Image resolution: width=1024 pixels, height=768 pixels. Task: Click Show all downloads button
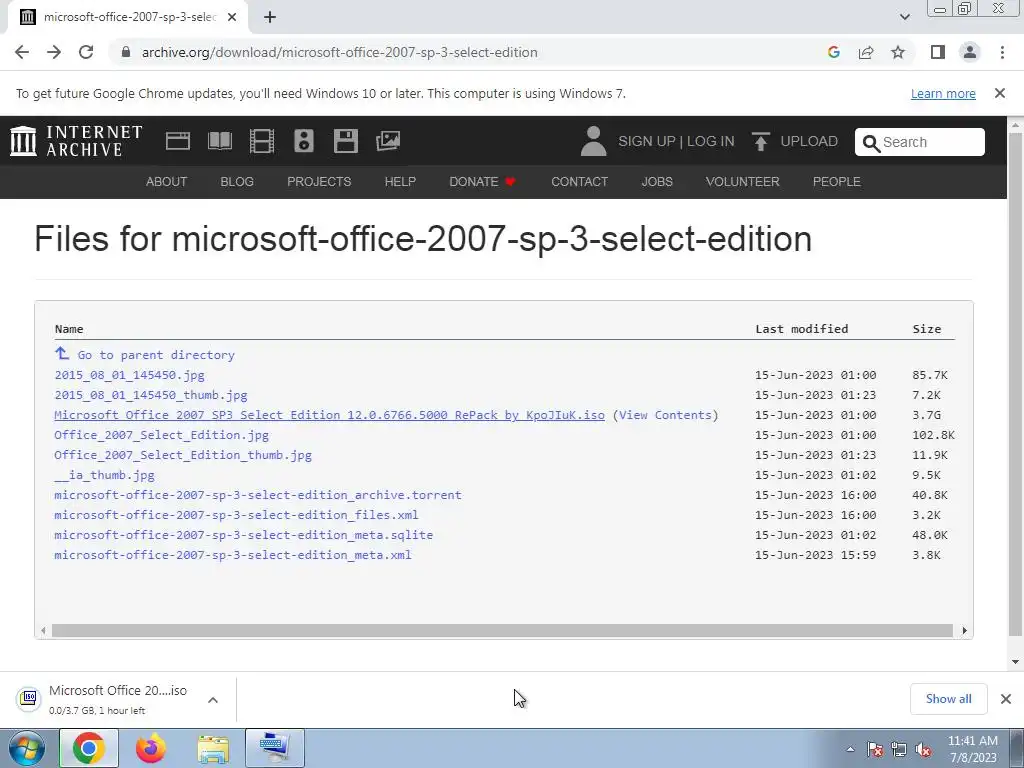(948, 699)
